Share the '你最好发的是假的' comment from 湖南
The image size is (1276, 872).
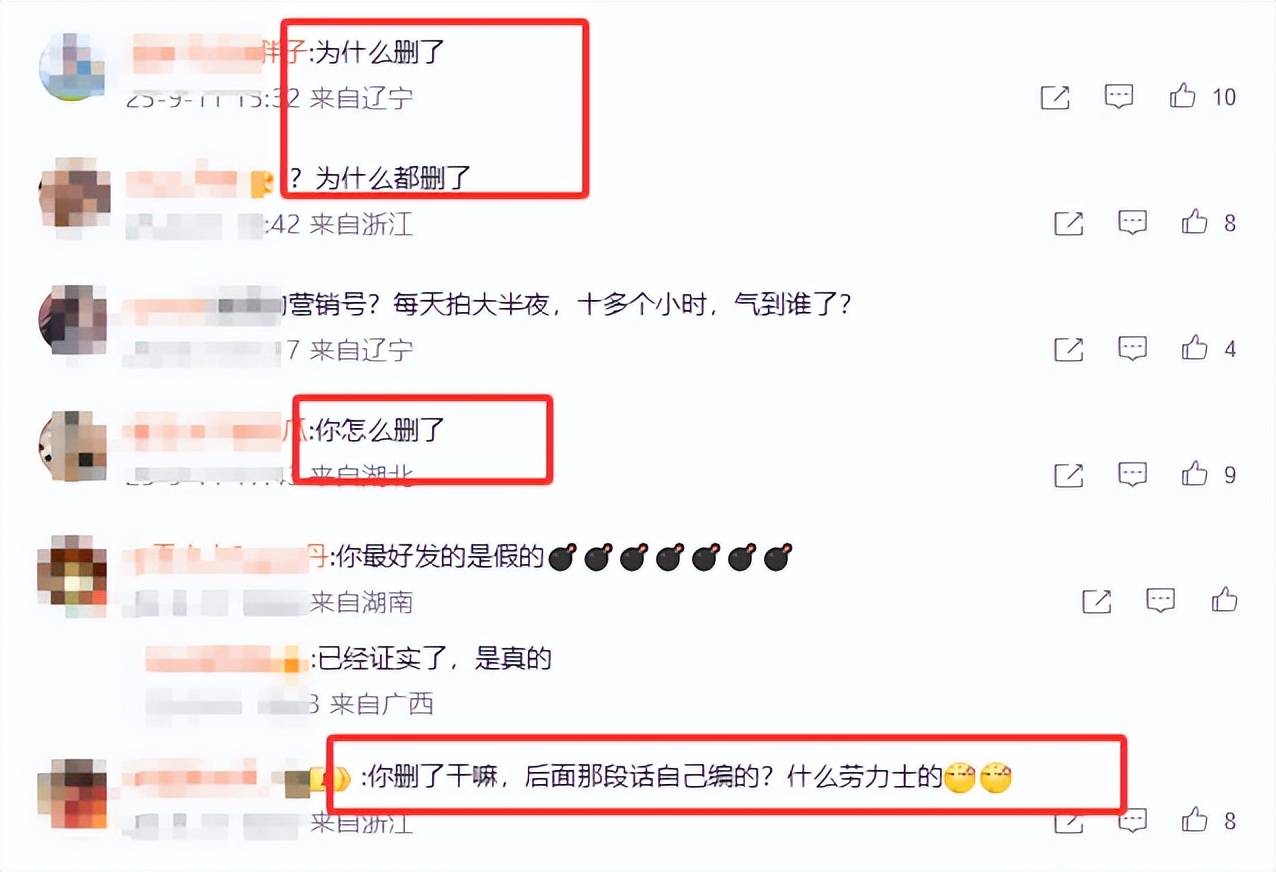(x=1097, y=601)
